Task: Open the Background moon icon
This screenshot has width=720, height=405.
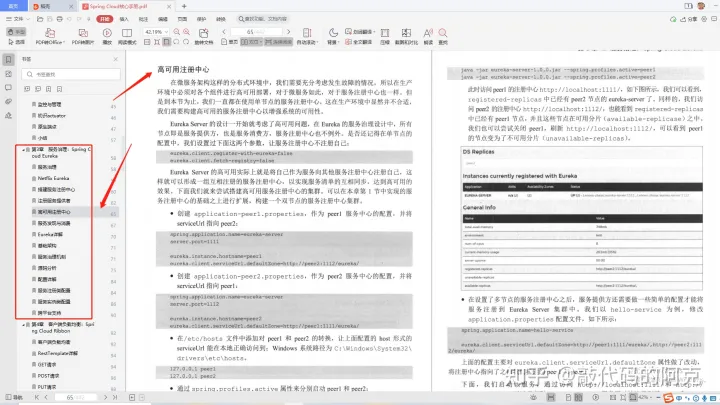Action: (x=333, y=32)
